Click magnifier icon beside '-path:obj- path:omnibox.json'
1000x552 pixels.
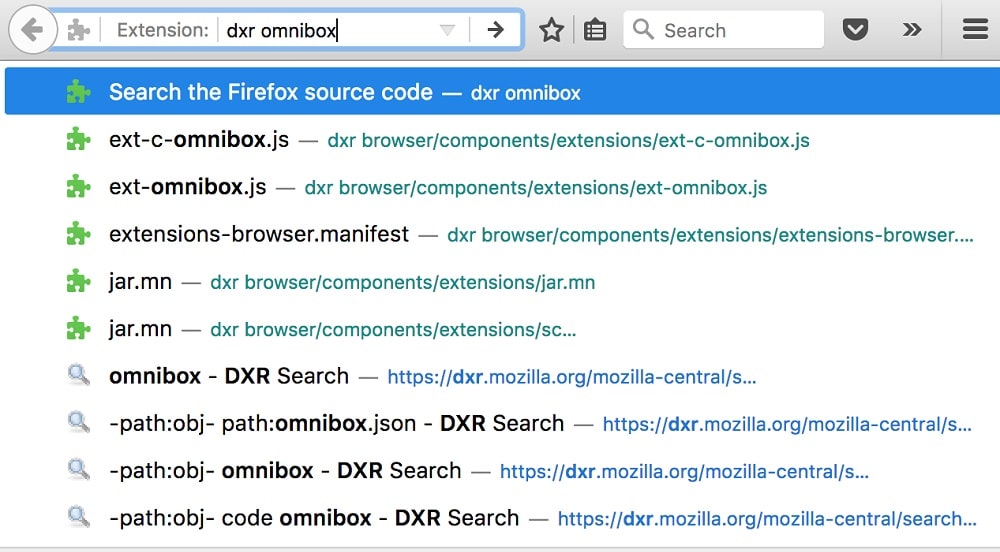pos(78,422)
